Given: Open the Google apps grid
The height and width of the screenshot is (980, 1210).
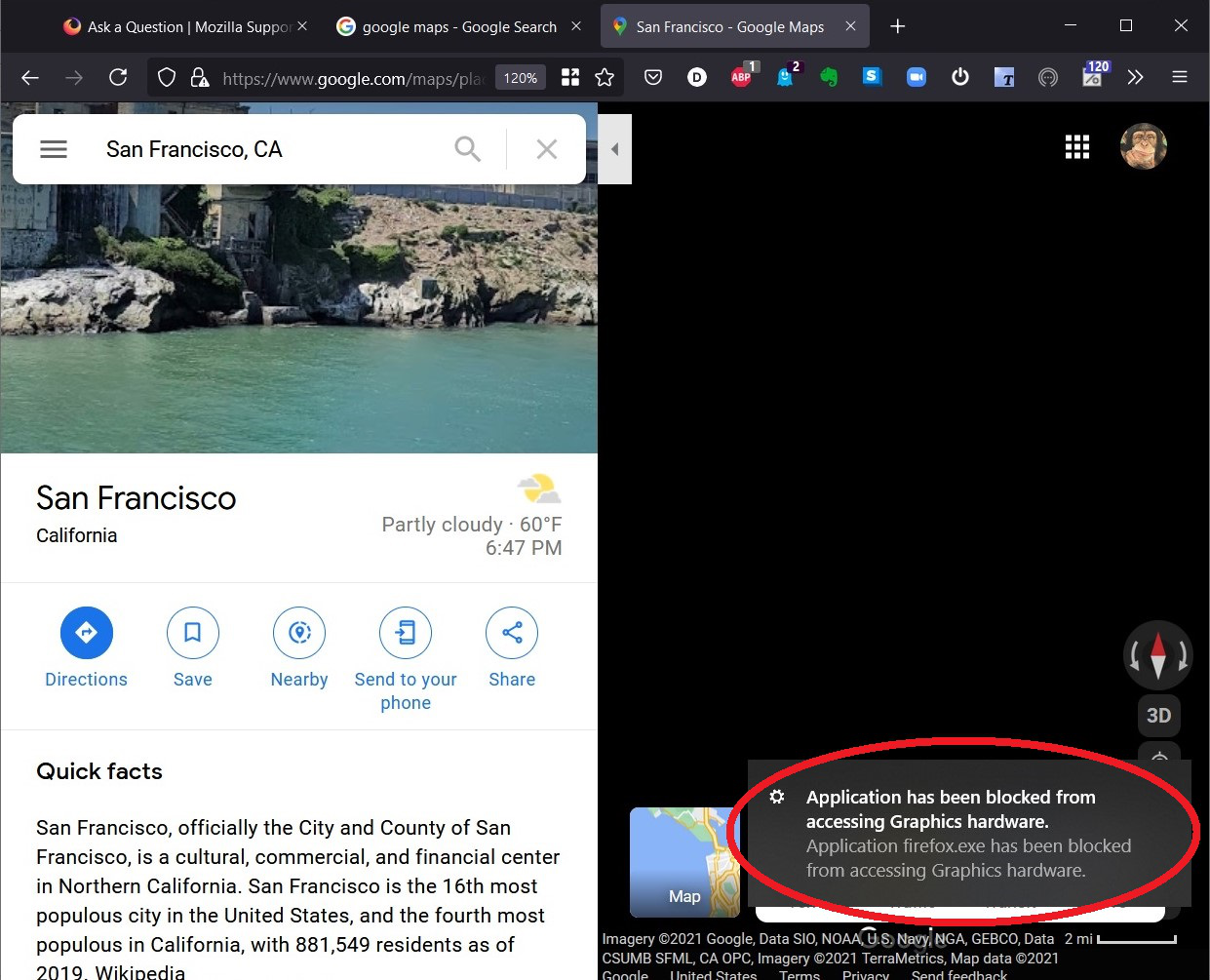Looking at the screenshot, I should click(x=1076, y=147).
